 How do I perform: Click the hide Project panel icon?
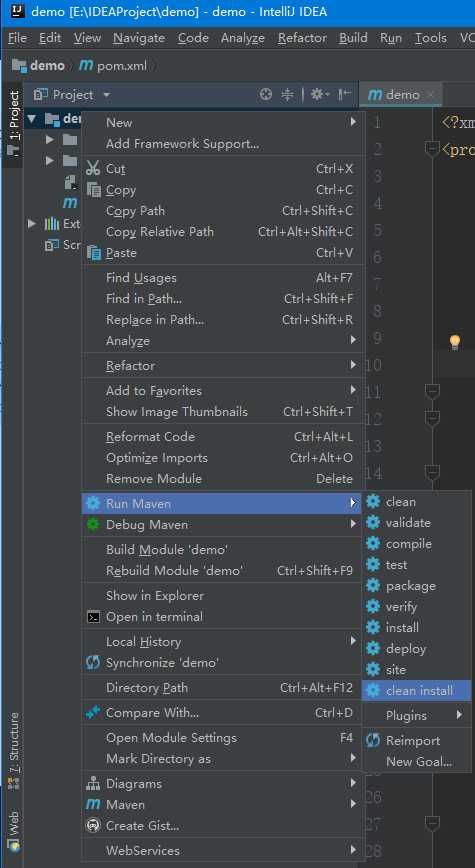point(344,95)
